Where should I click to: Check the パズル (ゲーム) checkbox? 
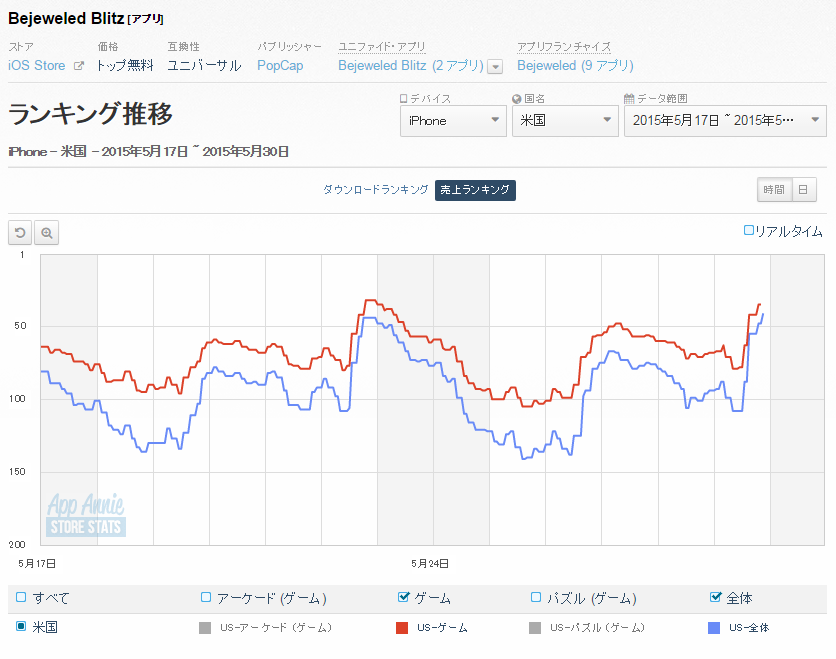coord(536,597)
